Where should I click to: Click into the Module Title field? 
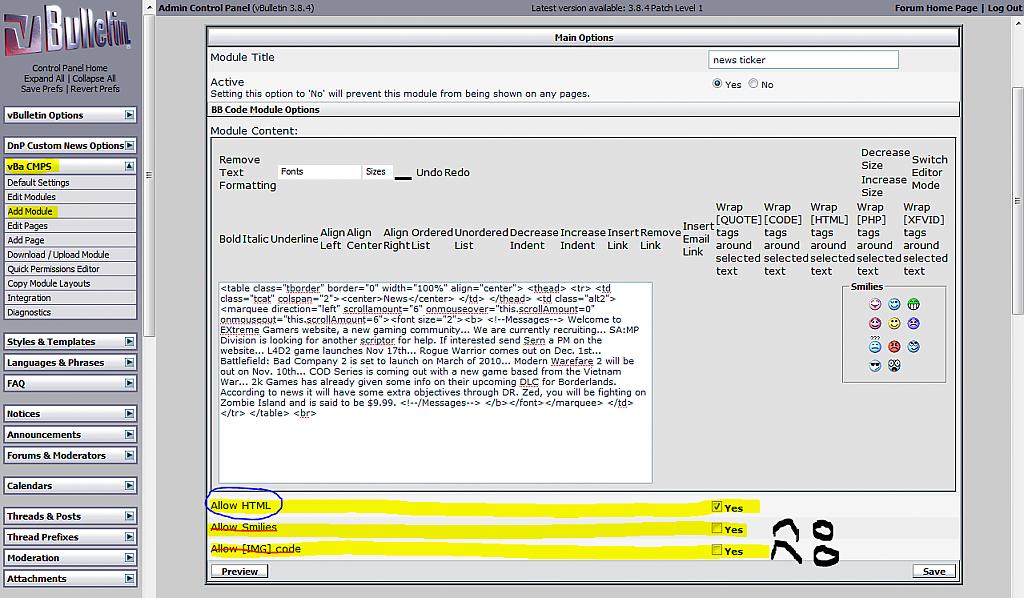pos(803,60)
